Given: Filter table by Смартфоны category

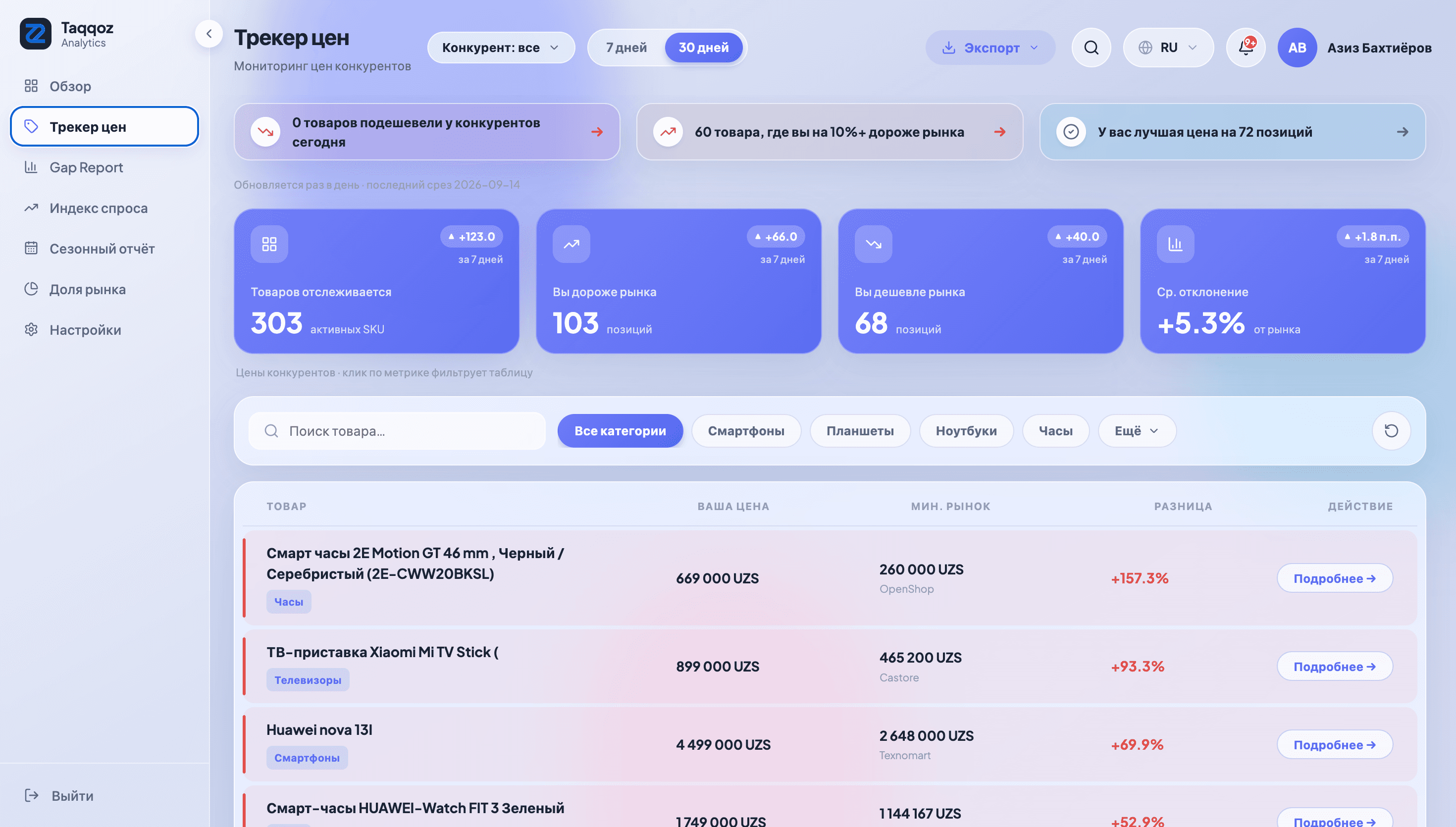Looking at the screenshot, I should [x=746, y=431].
